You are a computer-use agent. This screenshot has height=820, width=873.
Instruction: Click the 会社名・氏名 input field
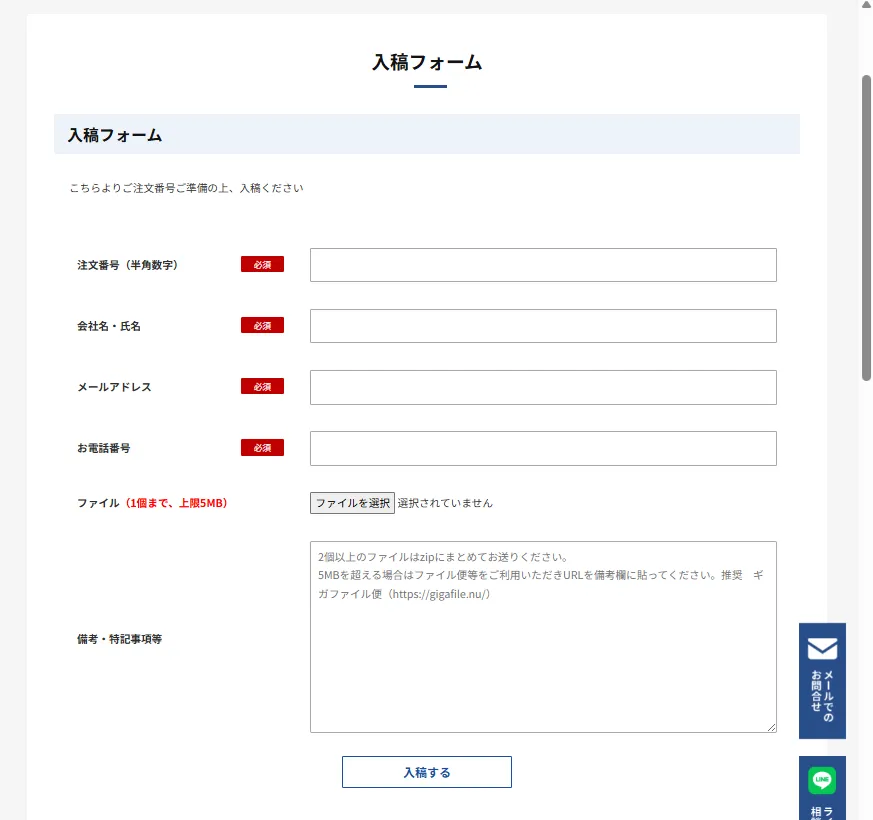pos(543,326)
